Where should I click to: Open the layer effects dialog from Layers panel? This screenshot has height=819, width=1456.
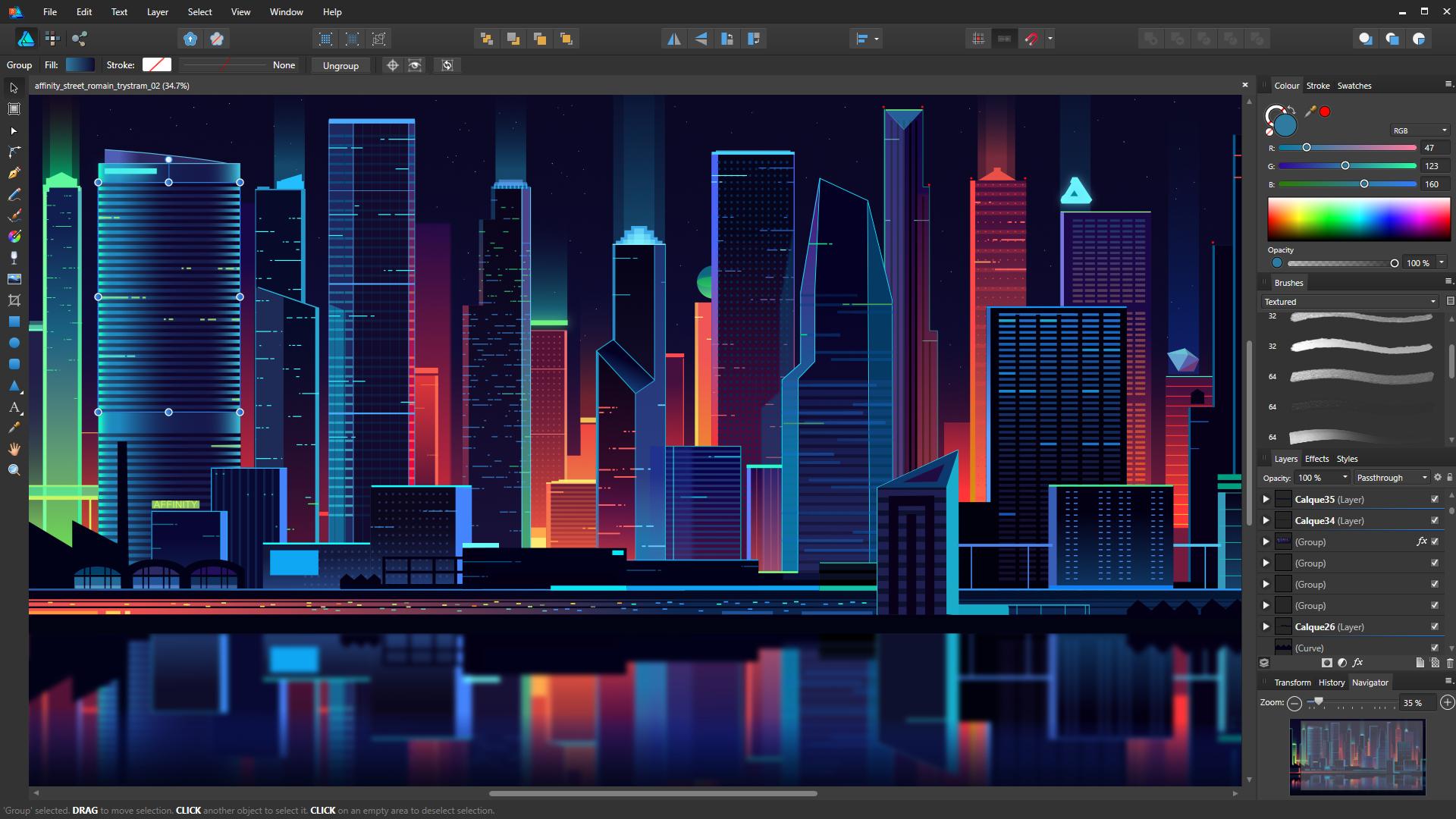[1357, 662]
